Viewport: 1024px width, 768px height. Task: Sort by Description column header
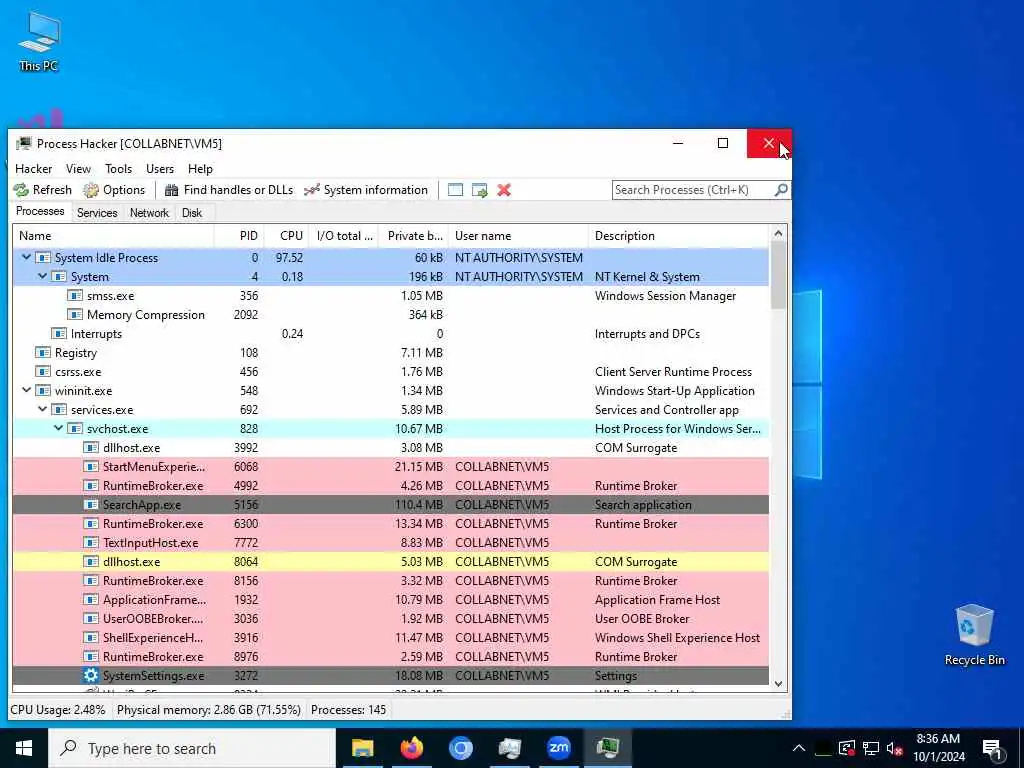pos(679,236)
